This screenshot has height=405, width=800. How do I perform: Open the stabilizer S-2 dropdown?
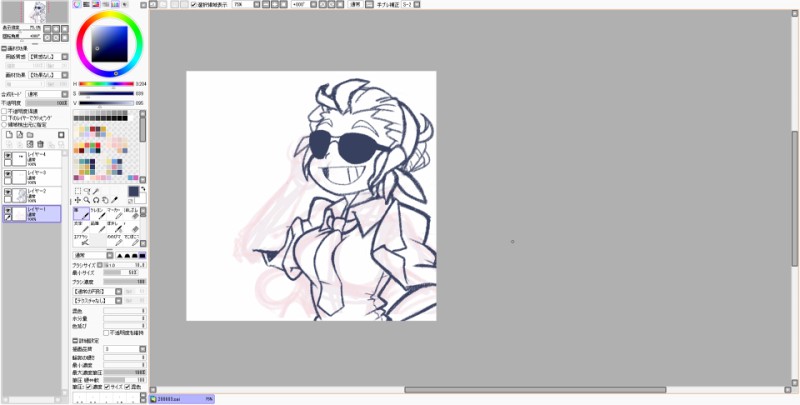tap(417, 5)
